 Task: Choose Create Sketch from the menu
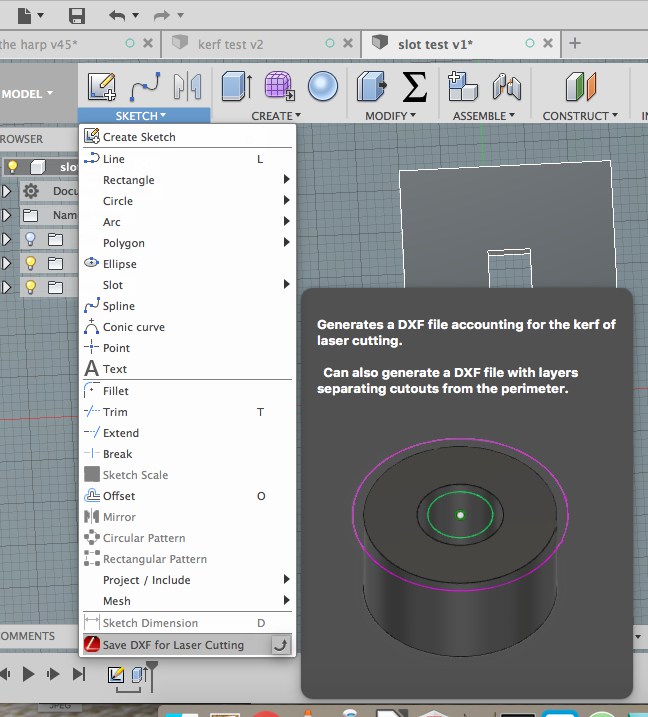pyautogui.click(x=187, y=137)
